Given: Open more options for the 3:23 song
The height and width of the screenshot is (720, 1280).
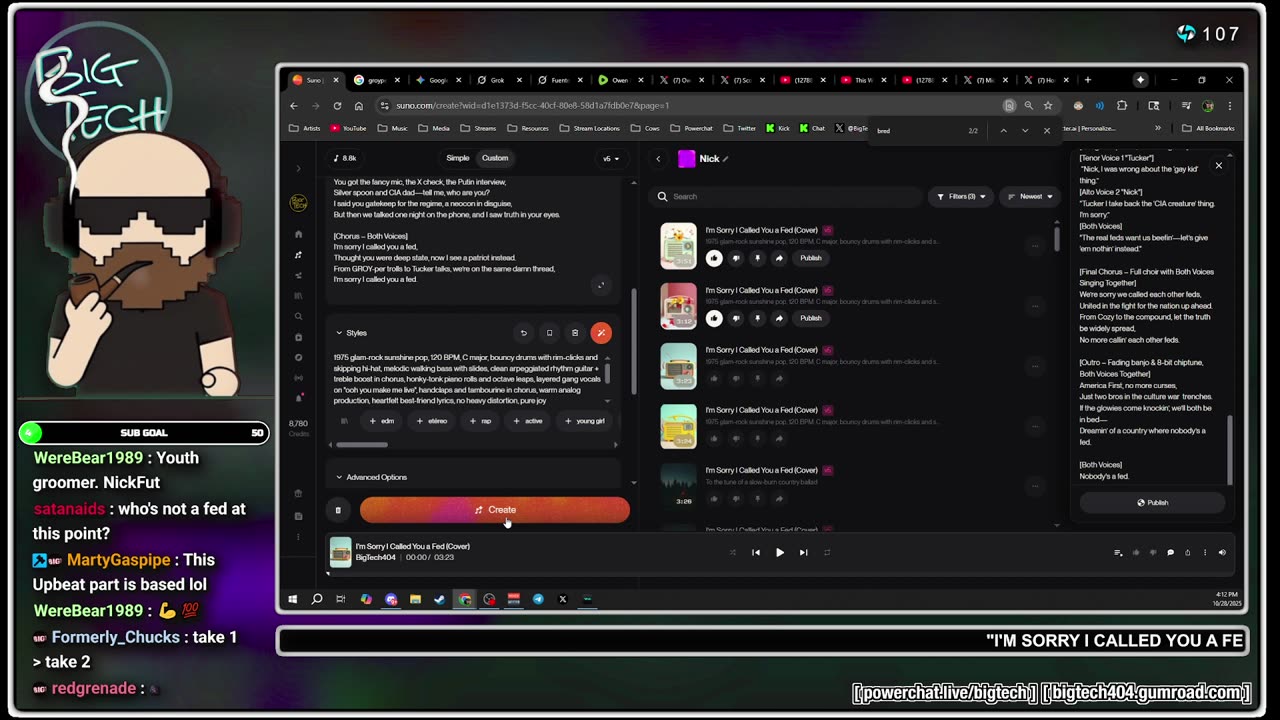Looking at the screenshot, I should click(x=1035, y=366).
